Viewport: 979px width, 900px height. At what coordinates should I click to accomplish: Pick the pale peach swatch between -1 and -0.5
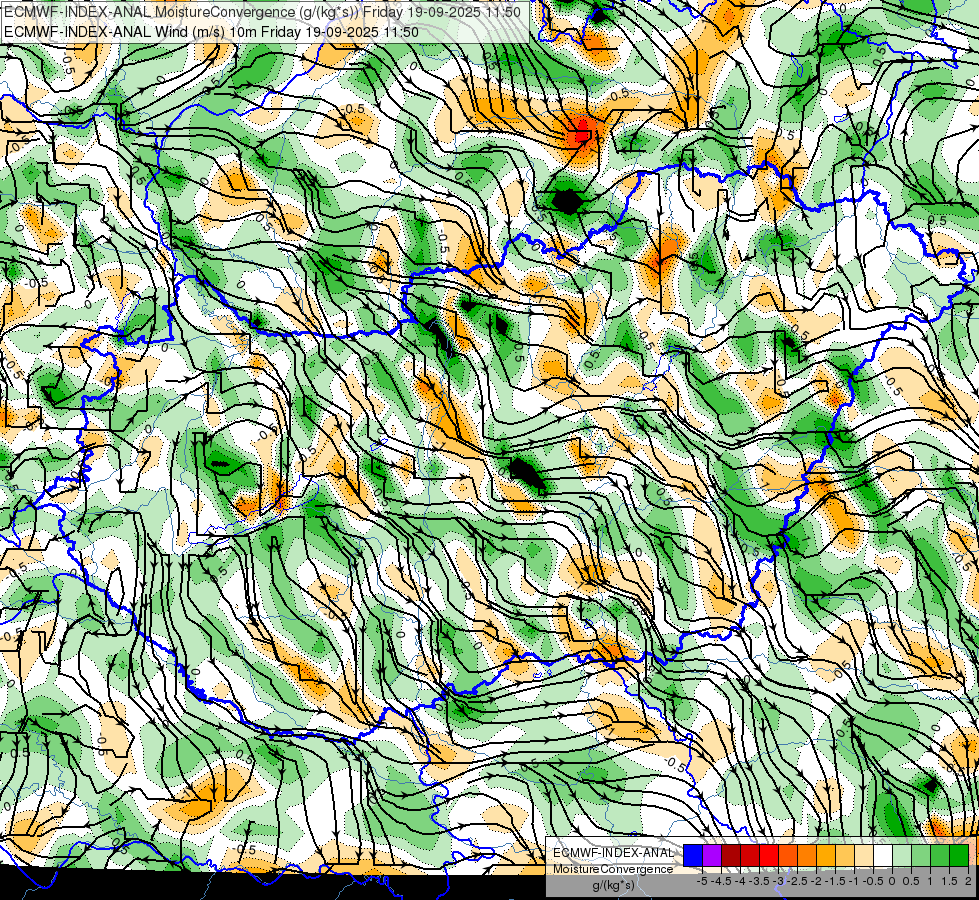tap(863, 855)
